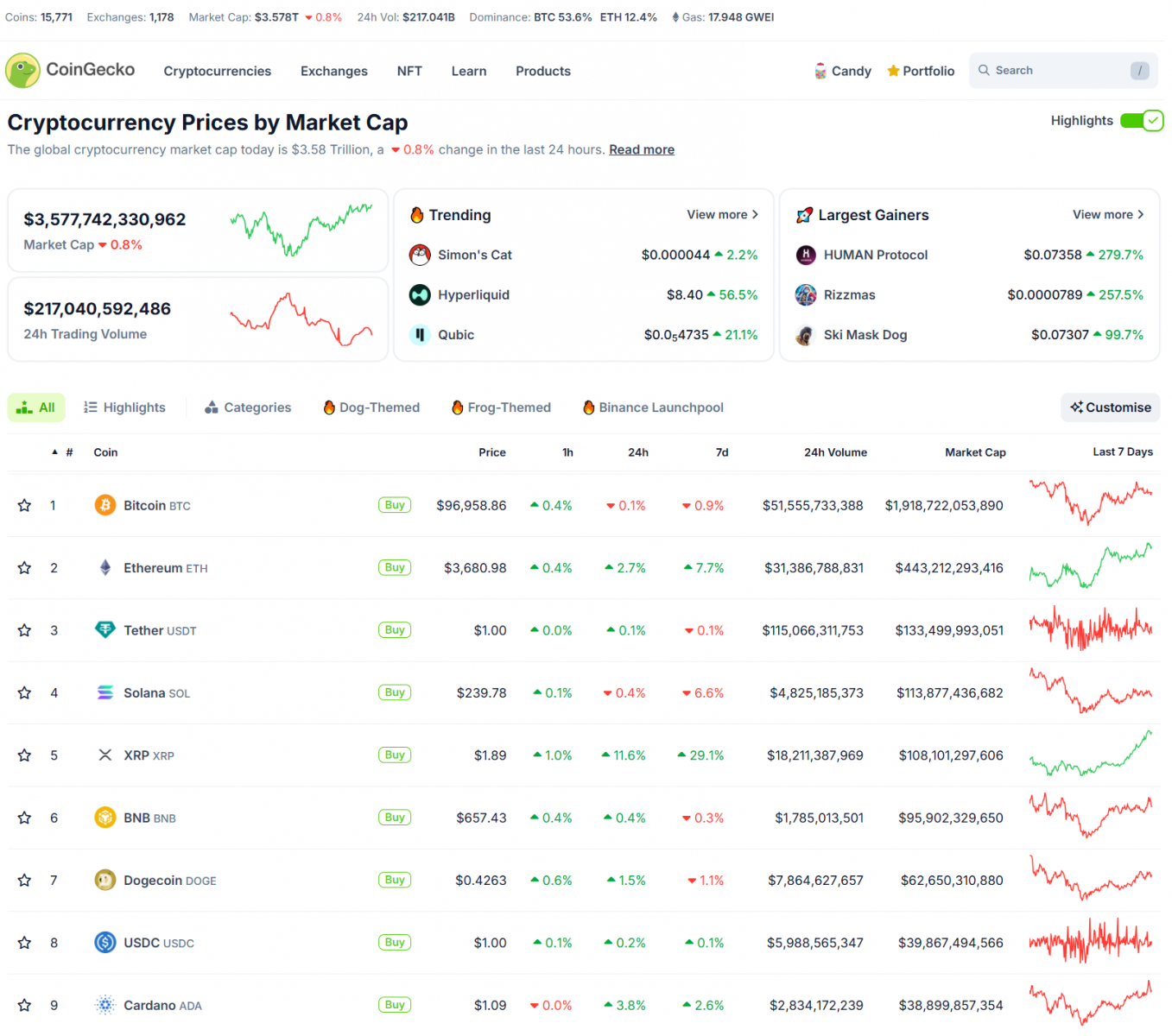1172x1036 pixels.
Task: Click the HUMAN Protocol gainer icon
Action: 806,255
